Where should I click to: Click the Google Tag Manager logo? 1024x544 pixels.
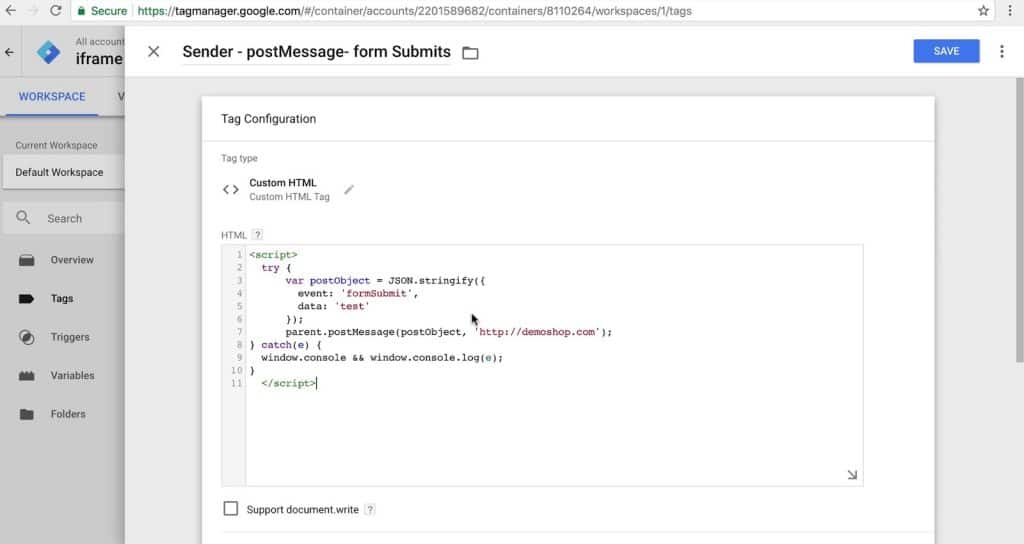48,52
